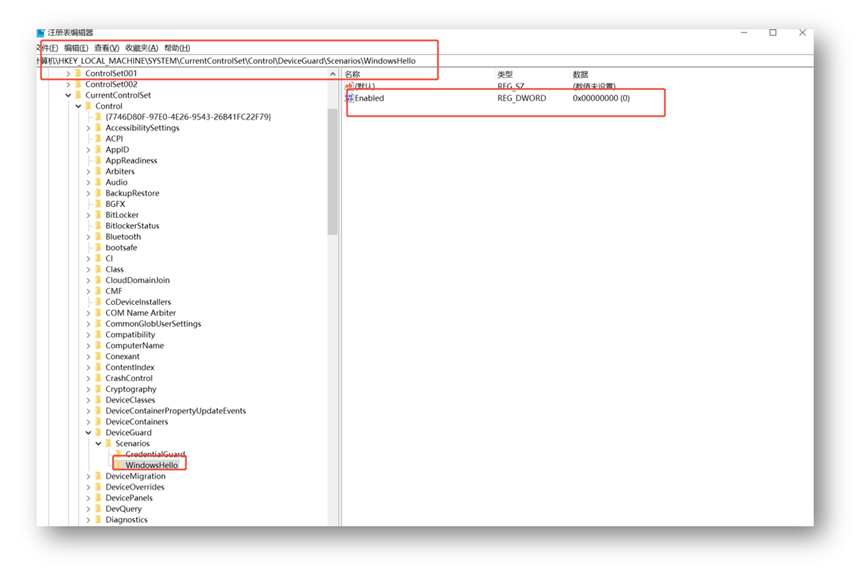865x568 pixels.
Task: Select the Diagnostics key
Action: click(x=126, y=520)
